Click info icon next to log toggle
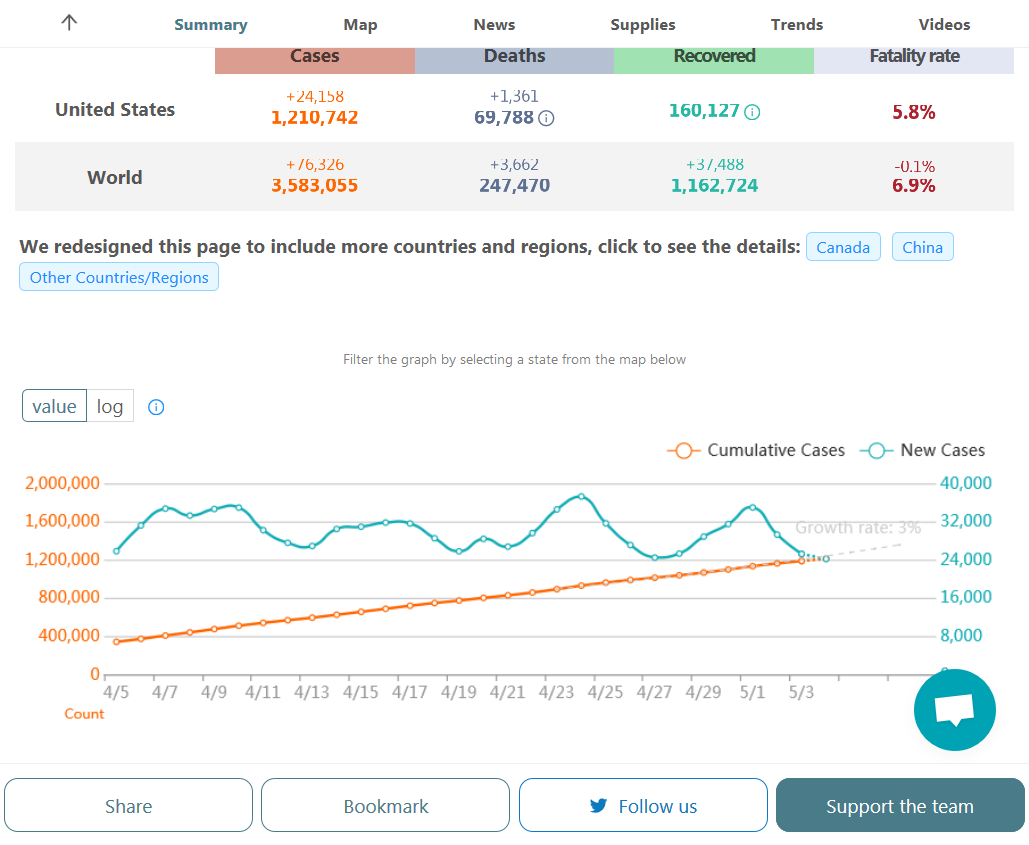 pyautogui.click(x=156, y=407)
